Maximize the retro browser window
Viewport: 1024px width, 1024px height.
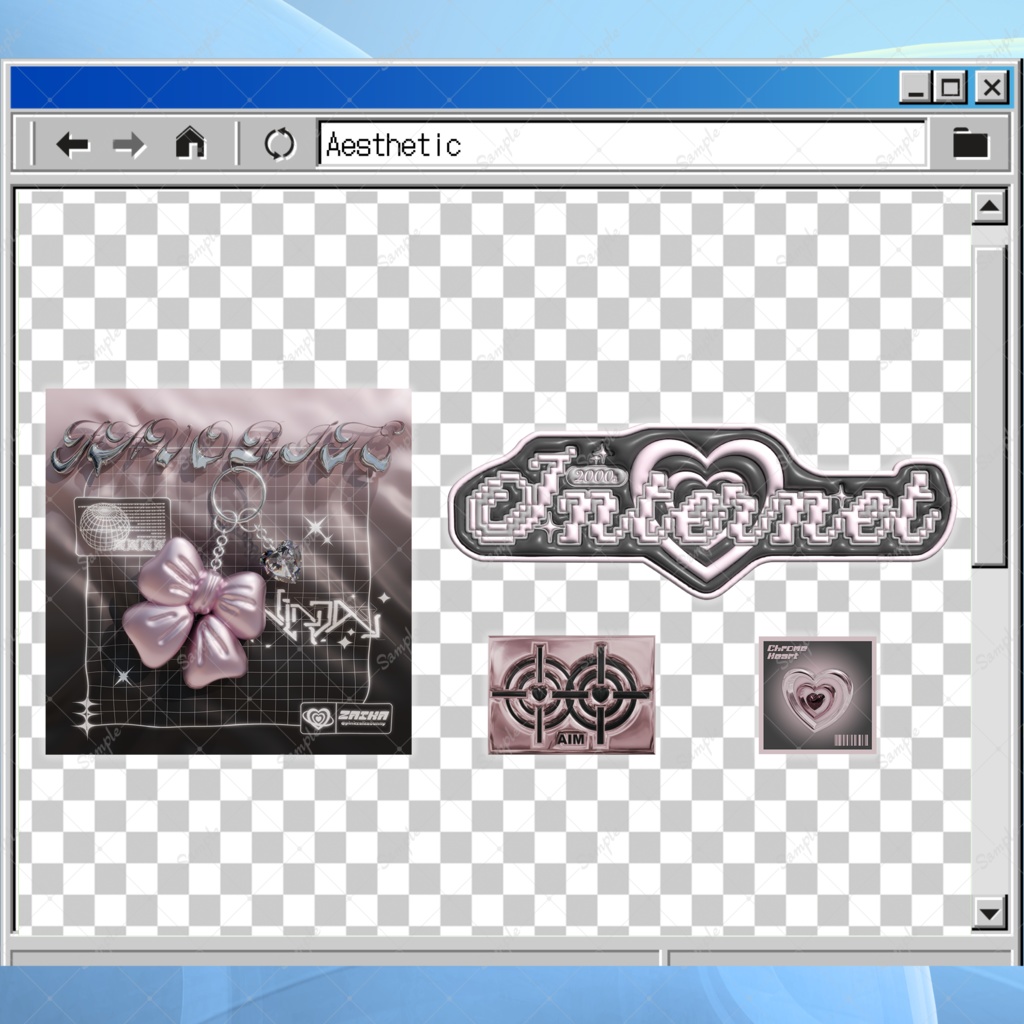(951, 87)
